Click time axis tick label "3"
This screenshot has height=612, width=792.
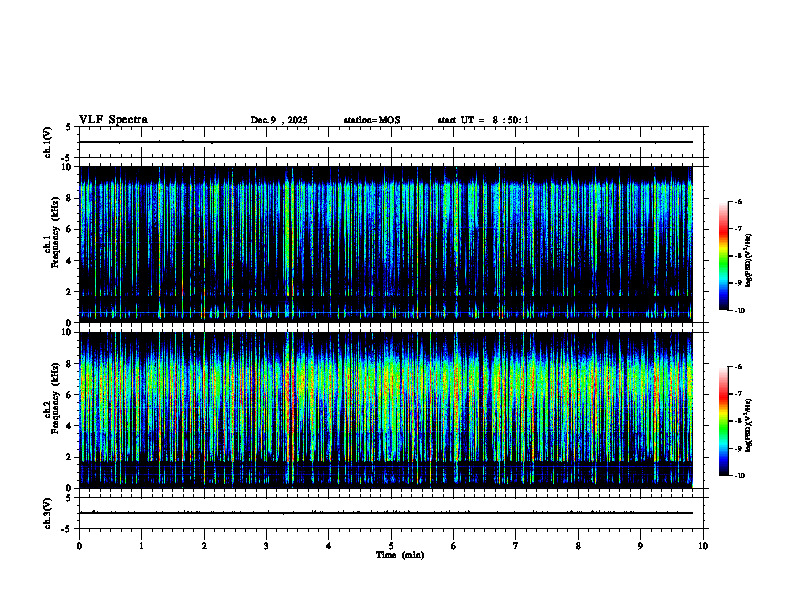266,546
